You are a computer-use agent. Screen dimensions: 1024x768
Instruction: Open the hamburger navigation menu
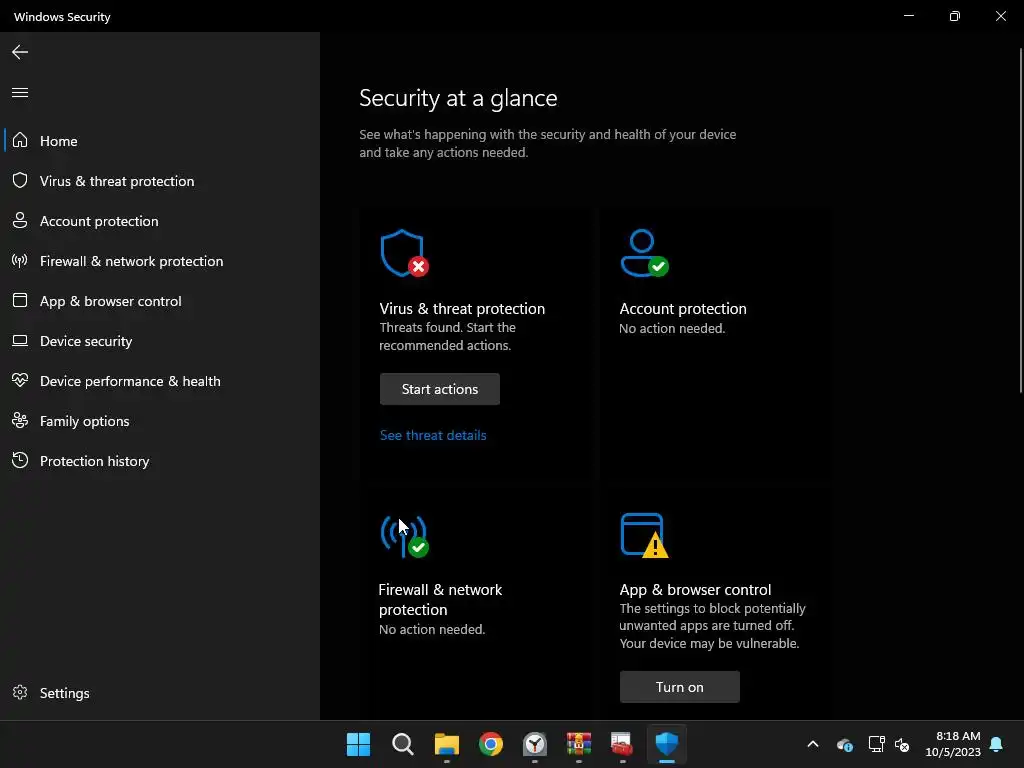click(20, 92)
